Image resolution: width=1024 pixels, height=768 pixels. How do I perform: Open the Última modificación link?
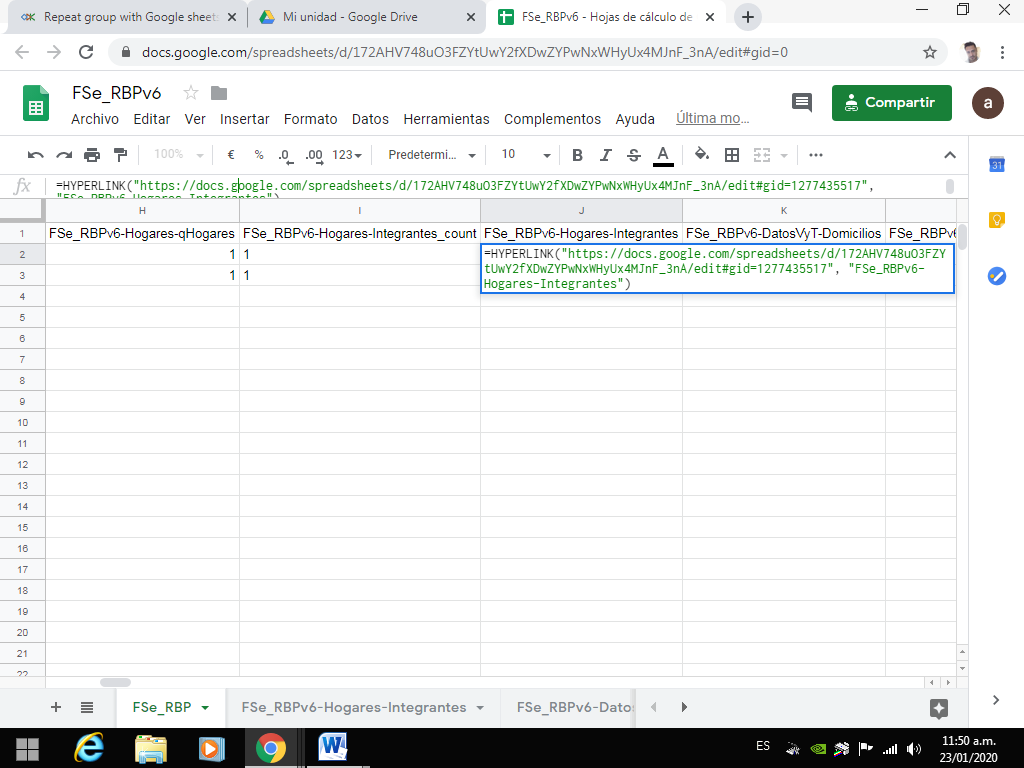pyautogui.click(x=712, y=118)
